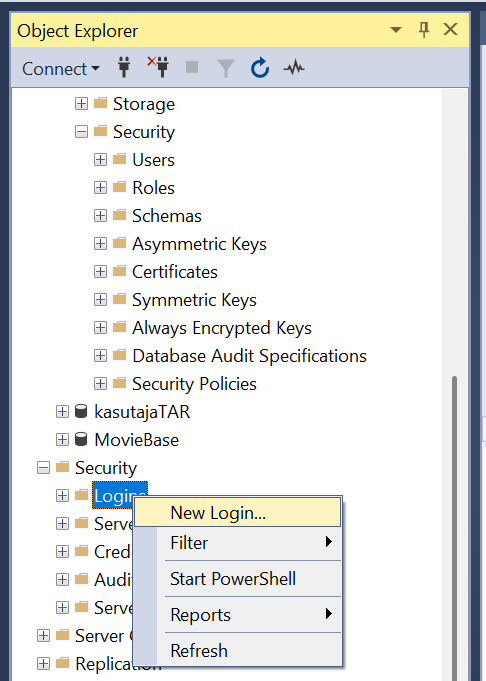
Task: Click the vertical scrollbar thumb
Action: [455, 528]
